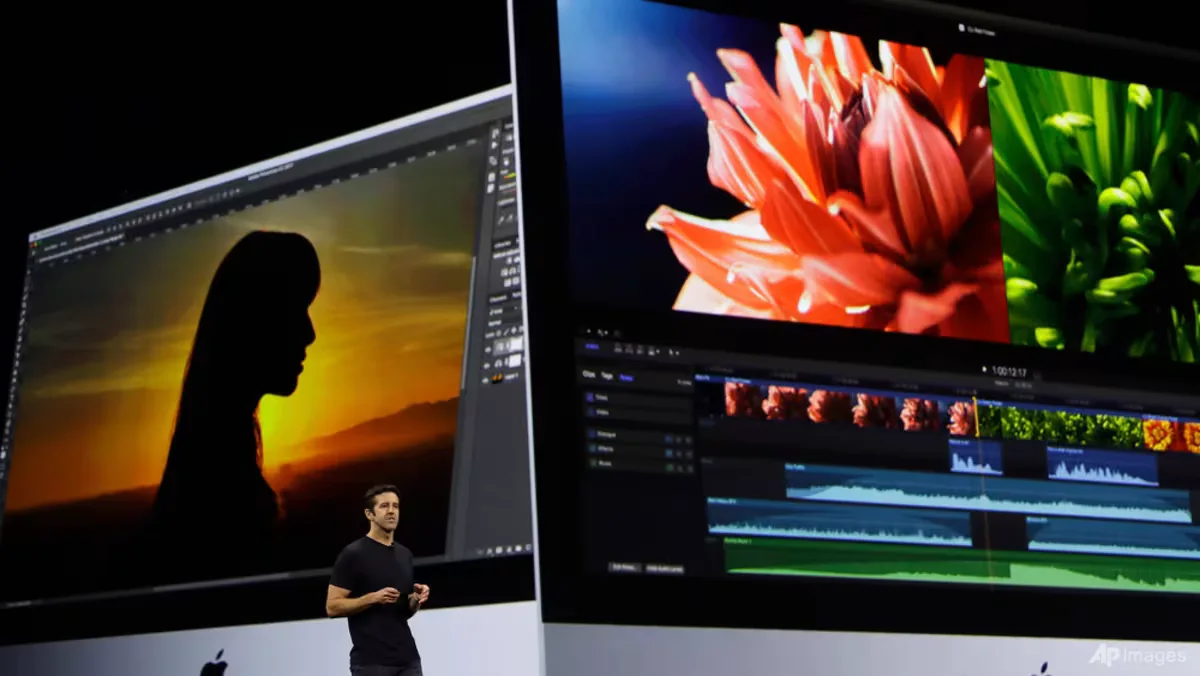This screenshot has width=1200, height=676.
Task: Click the 1:00:12:17 timecode display
Action: 1010,373
